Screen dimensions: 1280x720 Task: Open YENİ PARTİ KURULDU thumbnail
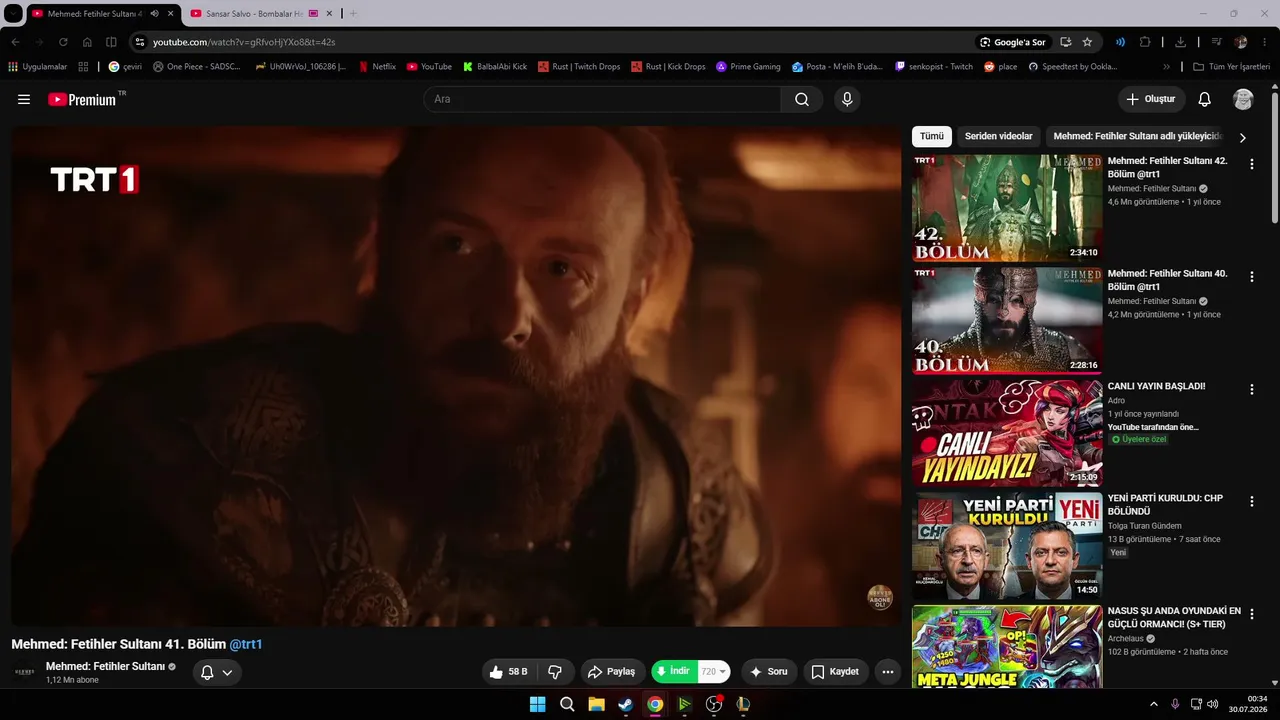click(1007, 545)
